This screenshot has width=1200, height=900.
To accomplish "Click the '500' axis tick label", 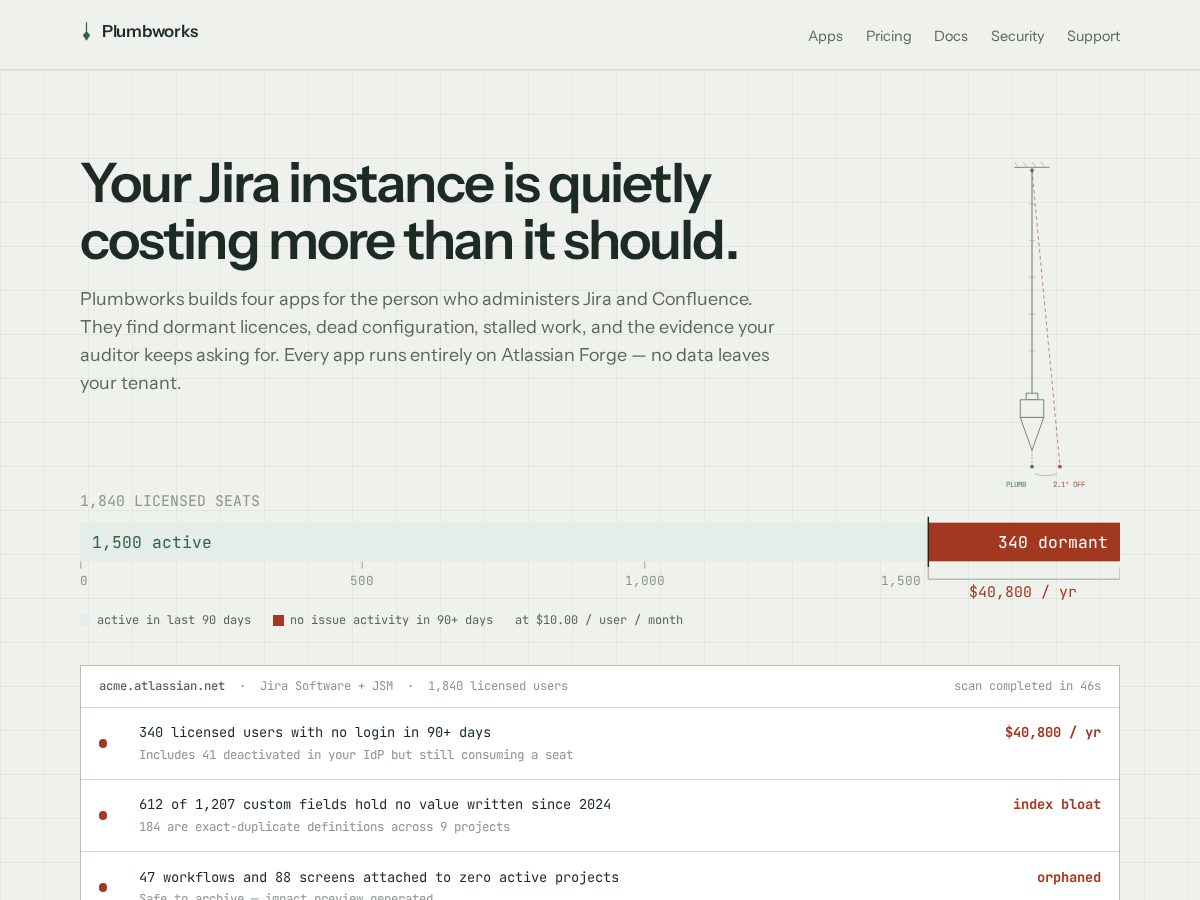I will (x=362, y=581).
